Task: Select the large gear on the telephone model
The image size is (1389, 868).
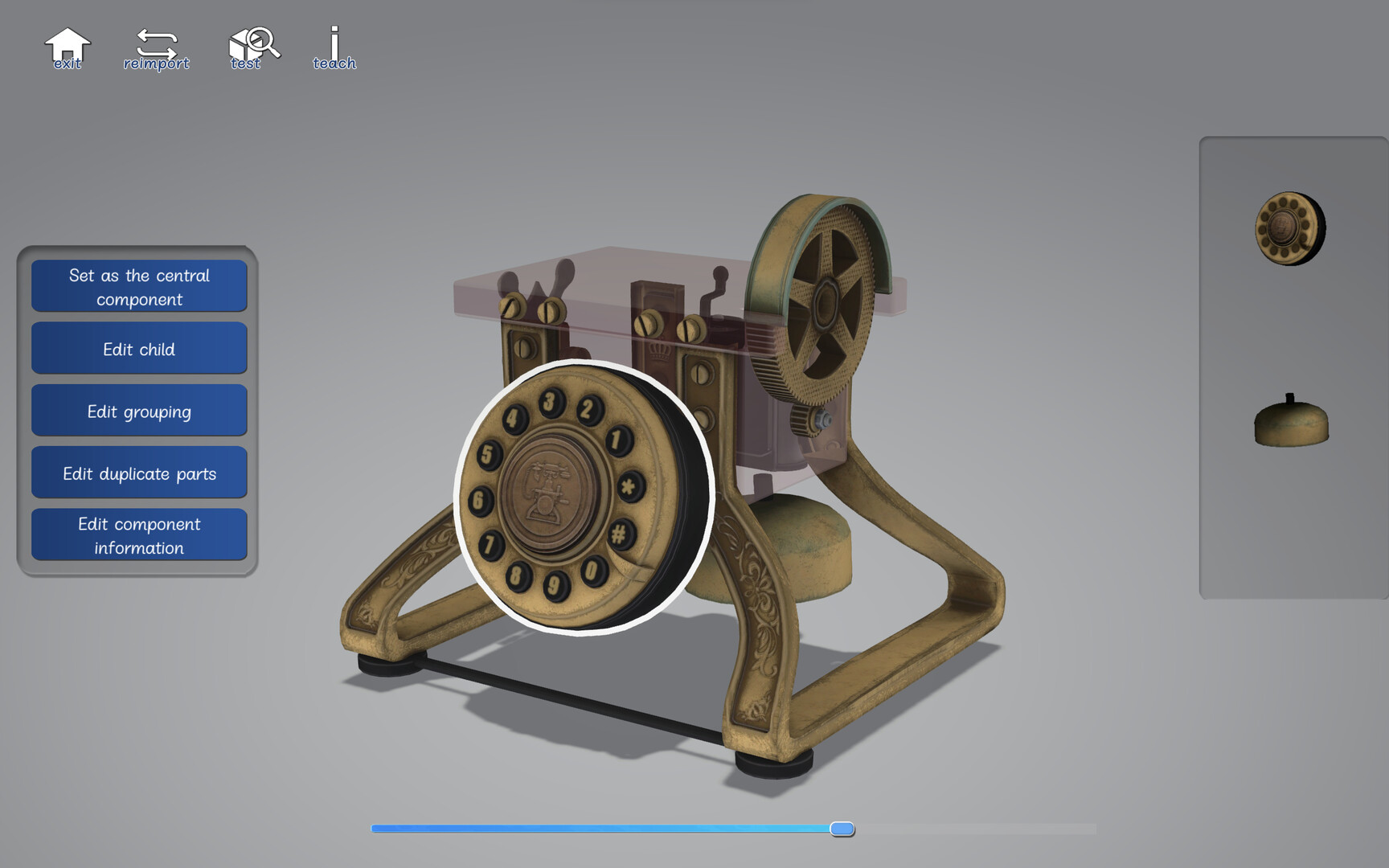Action: point(828,301)
